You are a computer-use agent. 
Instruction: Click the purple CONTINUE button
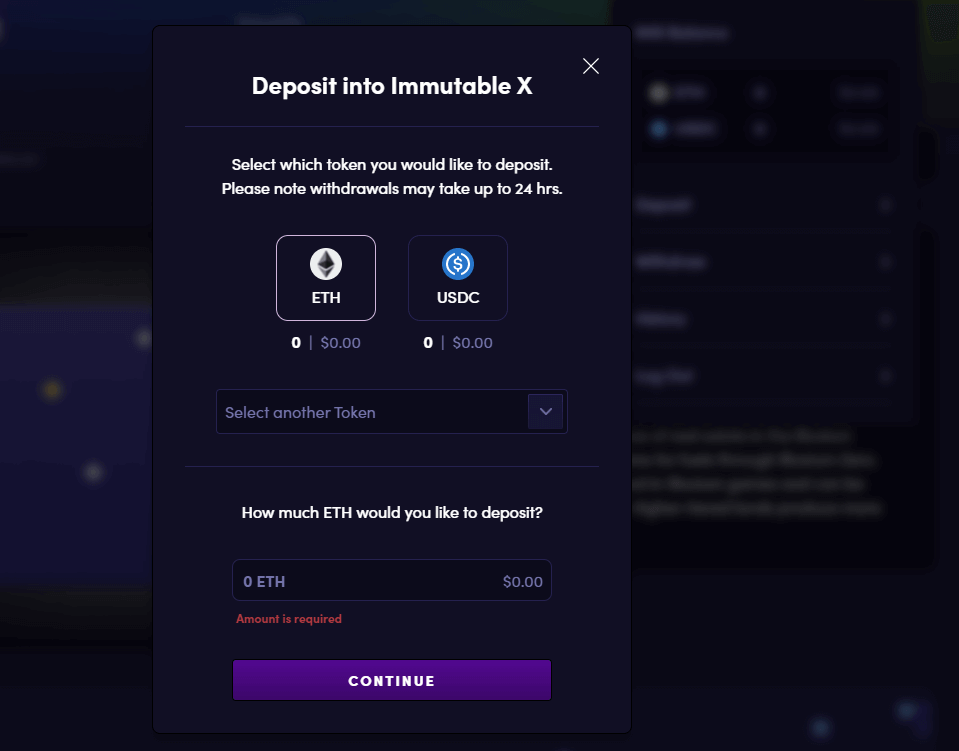tap(391, 680)
